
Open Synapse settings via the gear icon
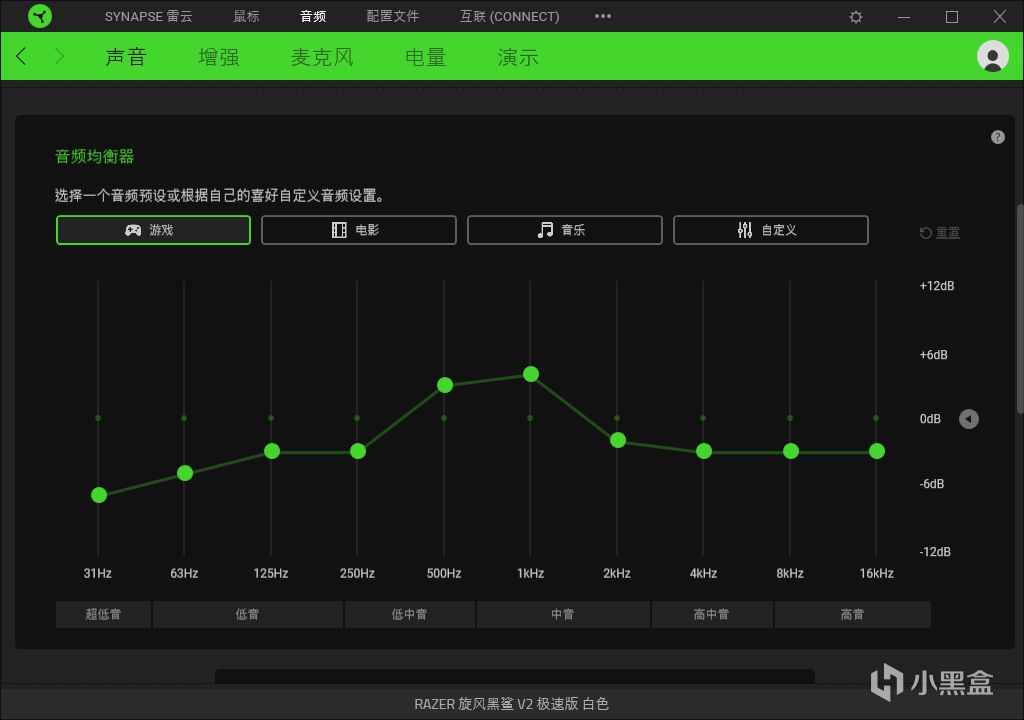coord(855,16)
